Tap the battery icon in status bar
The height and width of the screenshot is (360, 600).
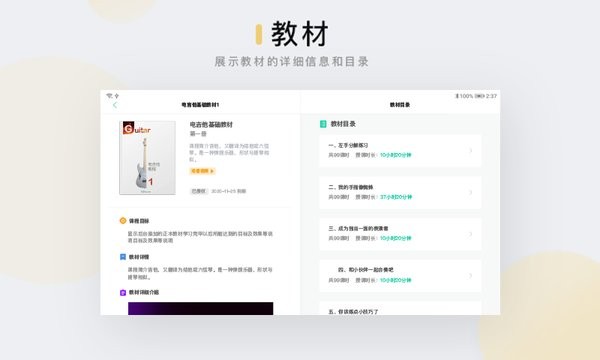tap(479, 96)
